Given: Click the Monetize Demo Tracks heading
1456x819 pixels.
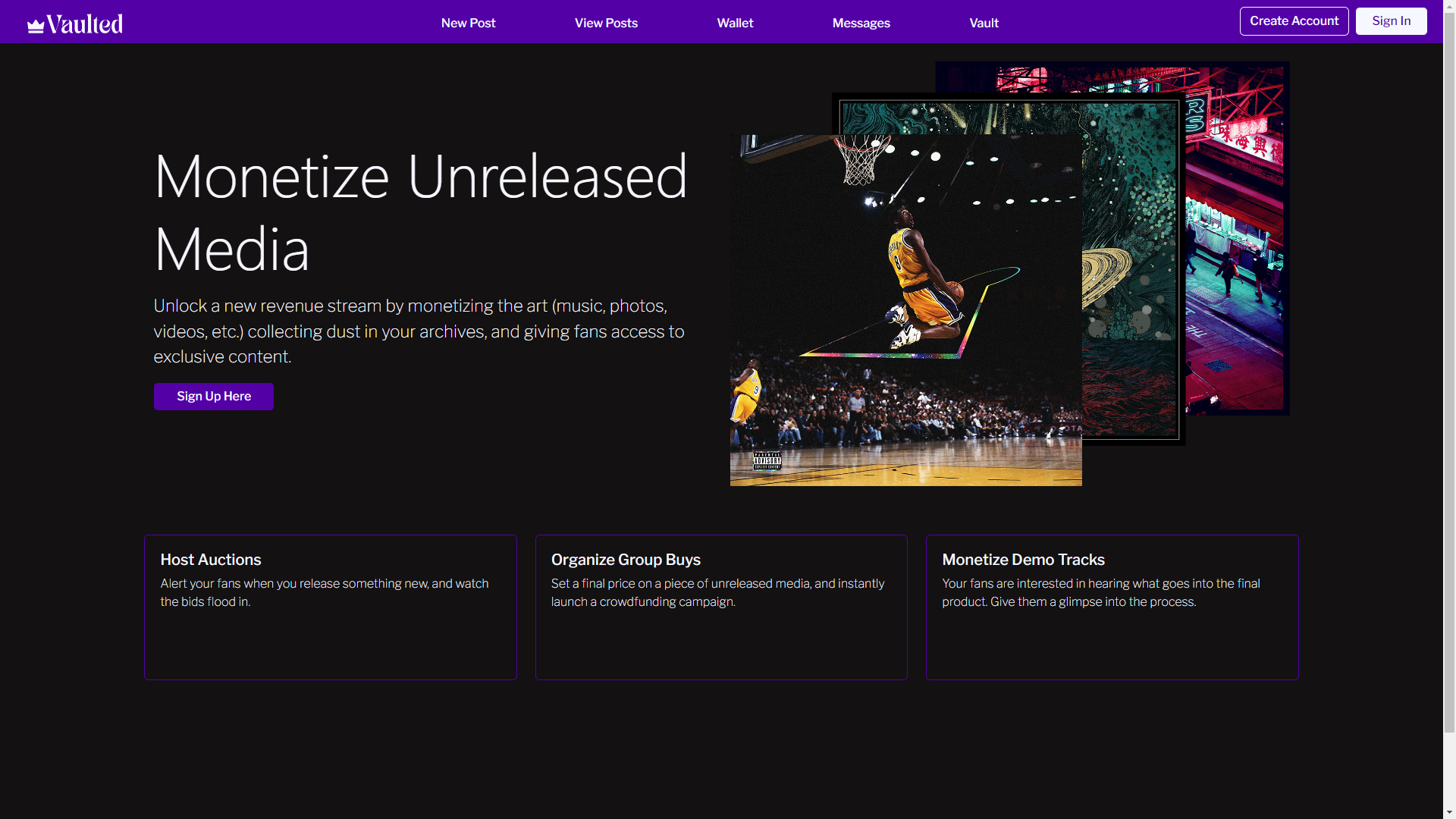Looking at the screenshot, I should point(1023,560).
